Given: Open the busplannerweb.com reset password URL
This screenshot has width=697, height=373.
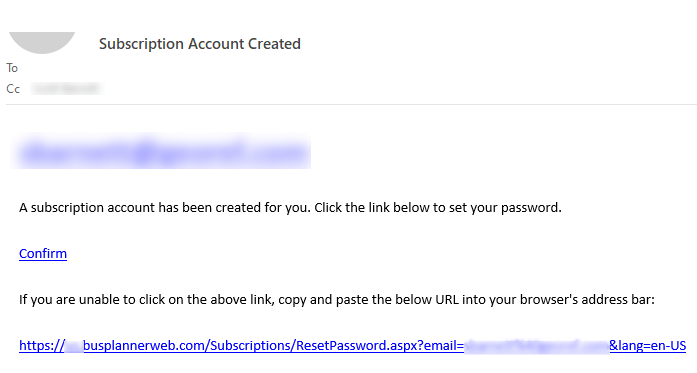Looking at the screenshot, I should pyautogui.click(x=353, y=345).
